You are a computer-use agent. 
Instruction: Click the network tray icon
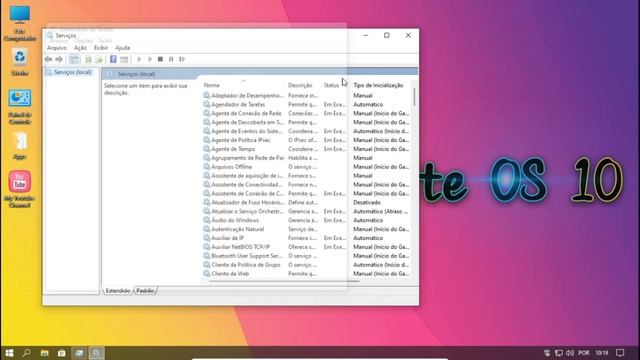pos(558,353)
